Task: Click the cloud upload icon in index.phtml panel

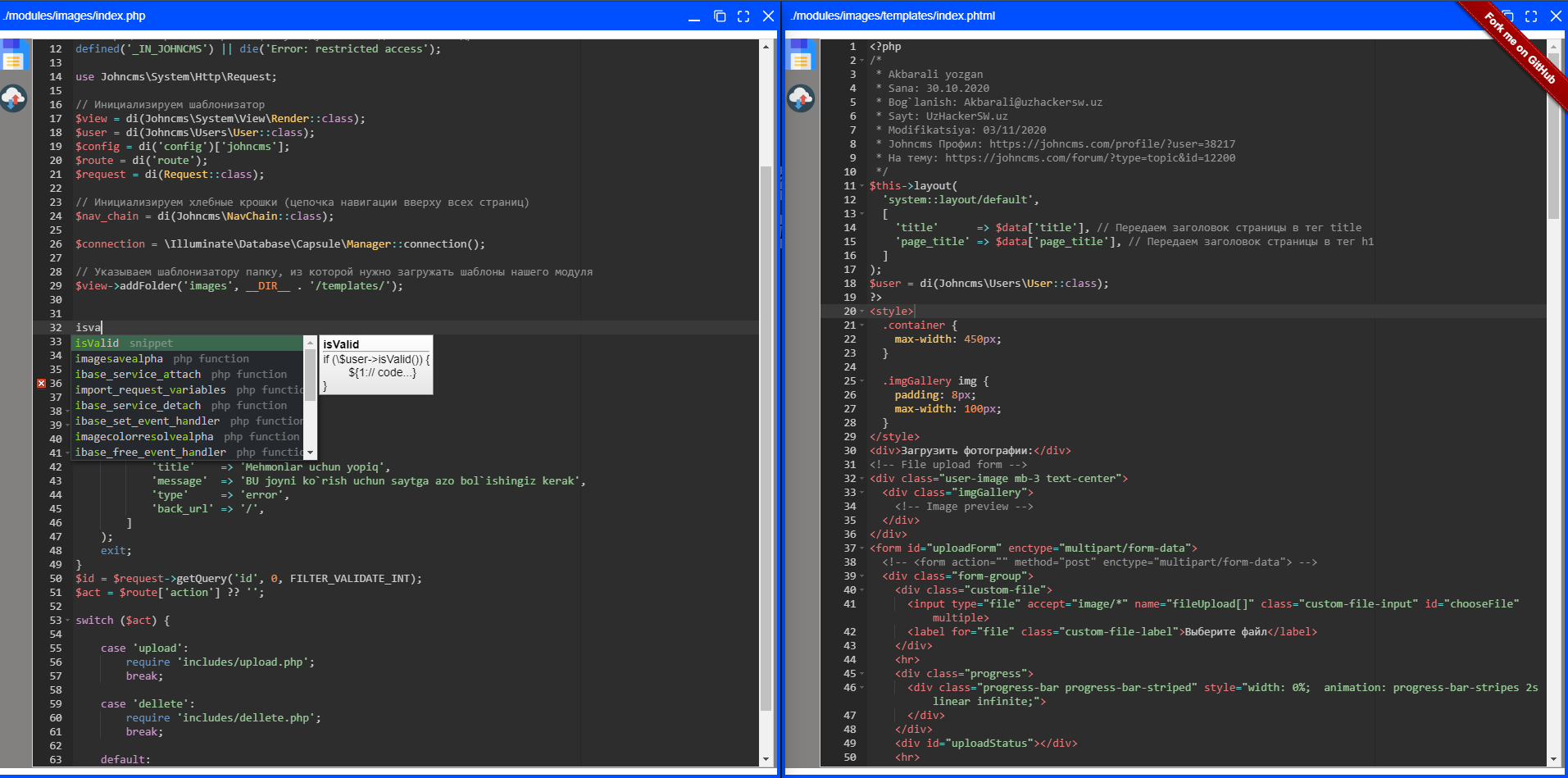Action: tap(801, 99)
